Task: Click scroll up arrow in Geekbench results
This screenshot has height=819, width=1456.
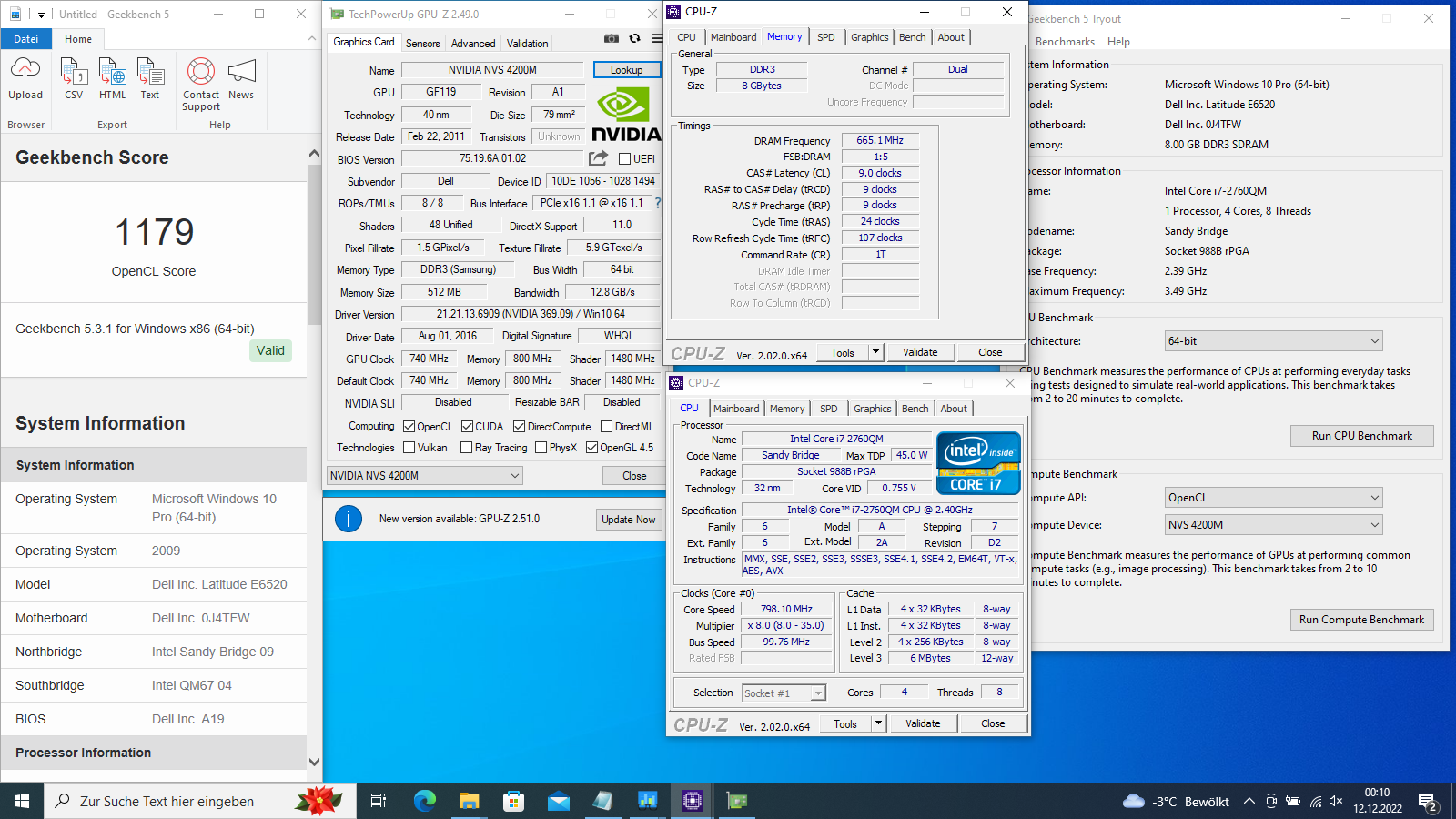Action: (314, 154)
